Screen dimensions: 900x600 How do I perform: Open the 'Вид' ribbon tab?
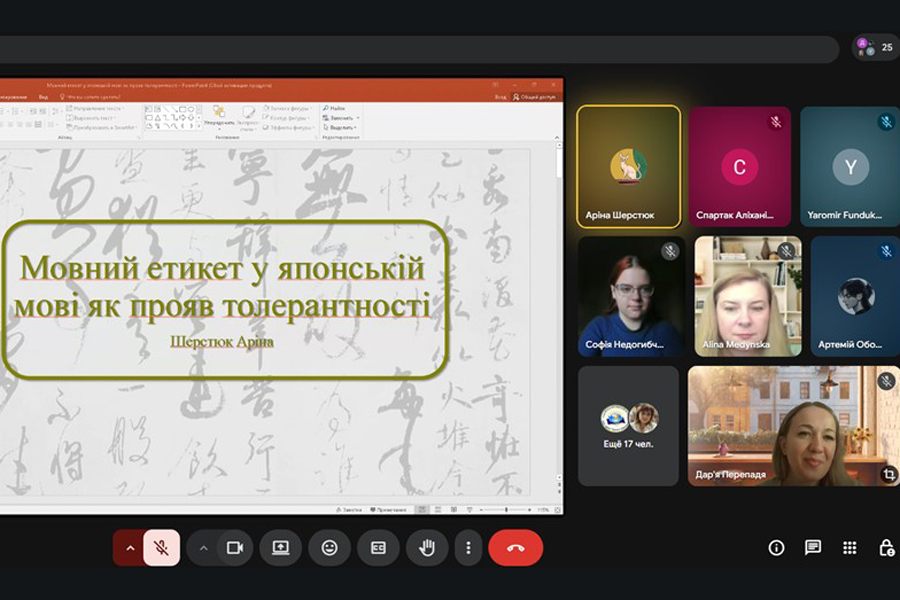pos(43,97)
